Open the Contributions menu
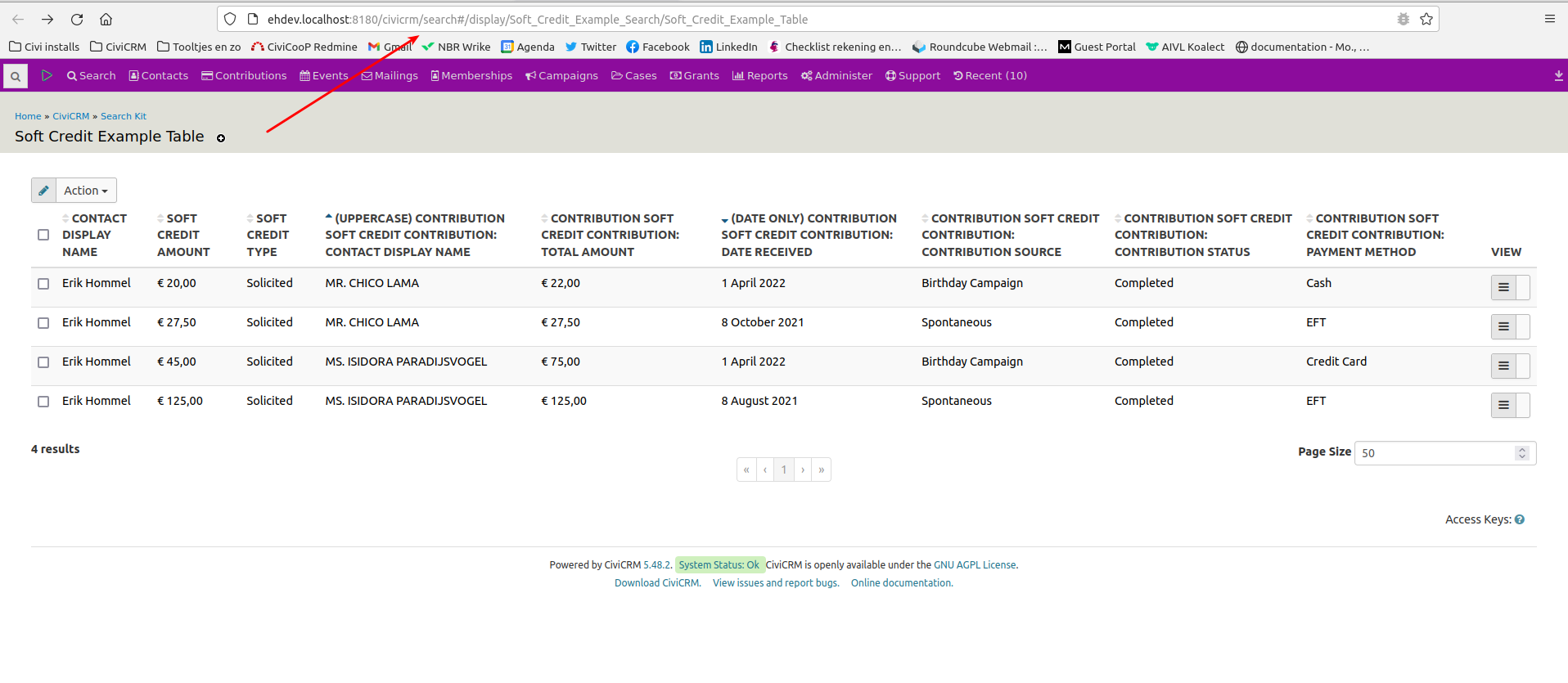This screenshot has width=1568, height=683. click(x=244, y=76)
